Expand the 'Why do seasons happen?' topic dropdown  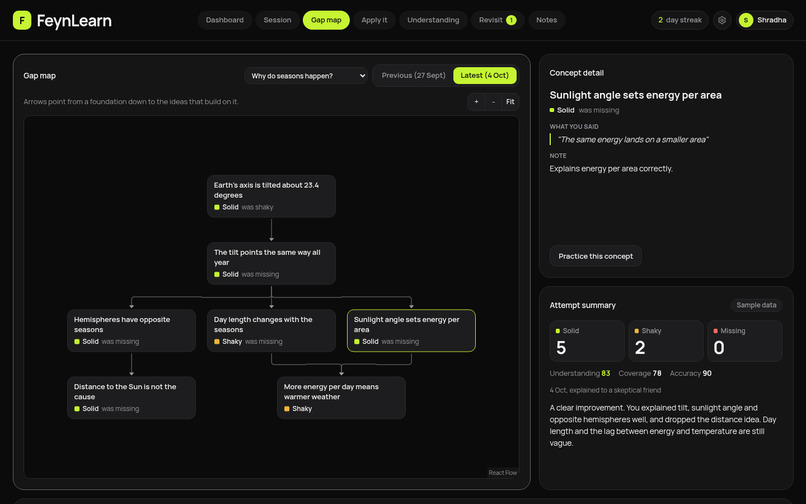pos(306,76)
